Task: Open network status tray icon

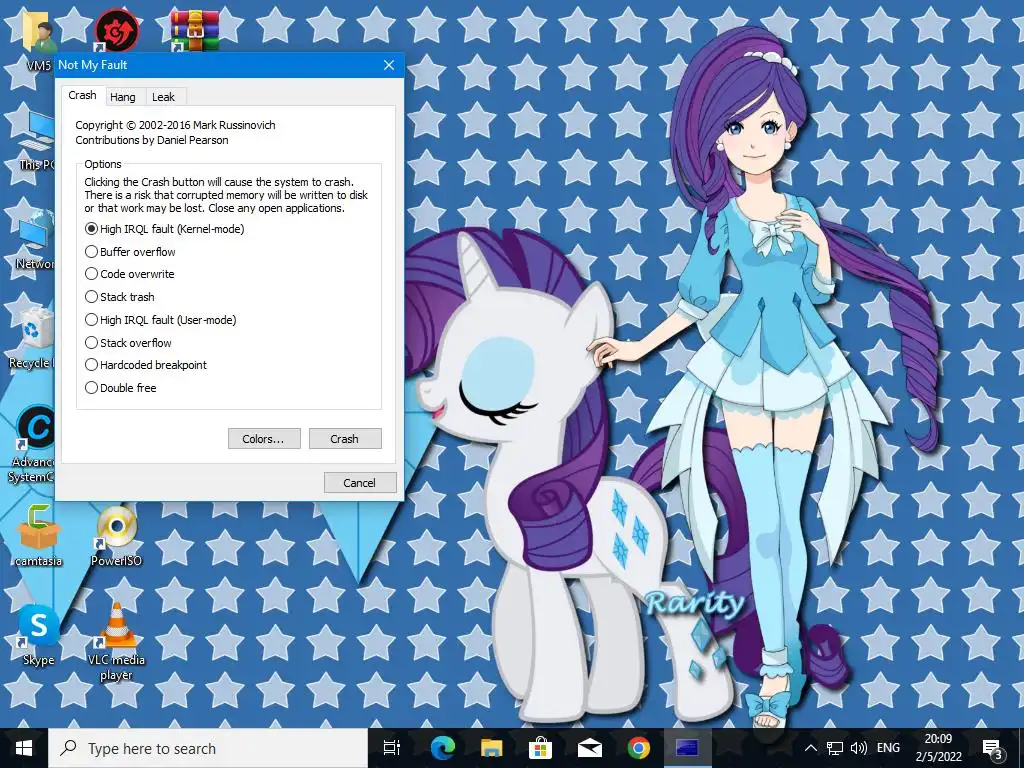Action: [835, 748]
